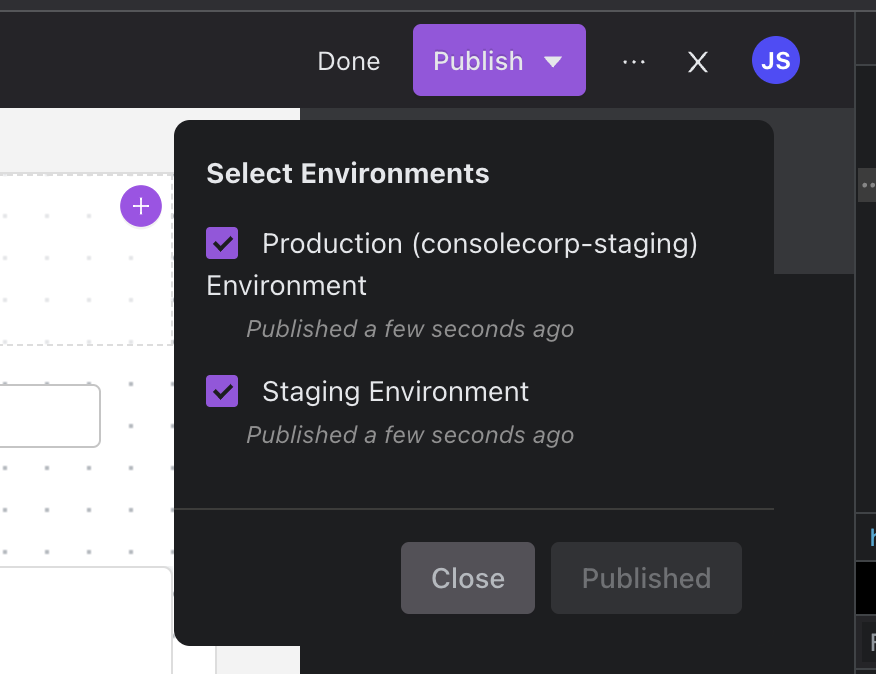Select the Staging Environment label text
The width and height of the screenshot is (876, 674).
coord(396,391)
